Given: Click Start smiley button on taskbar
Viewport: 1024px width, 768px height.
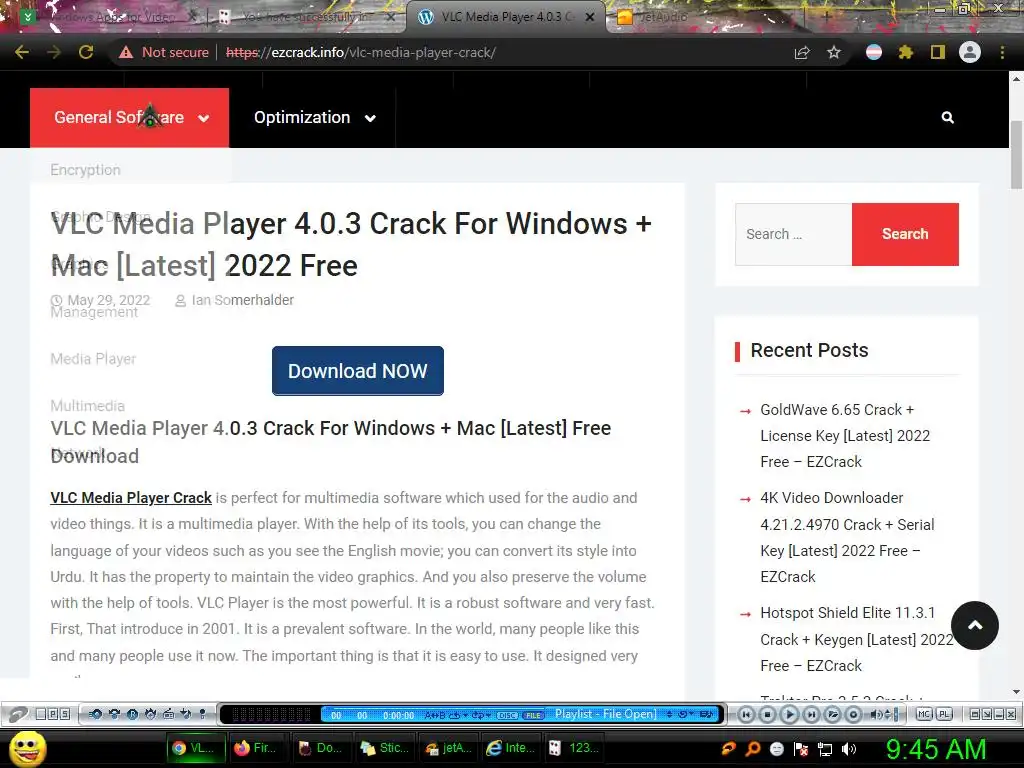Looking at the screenshot, I should [27, 749].
